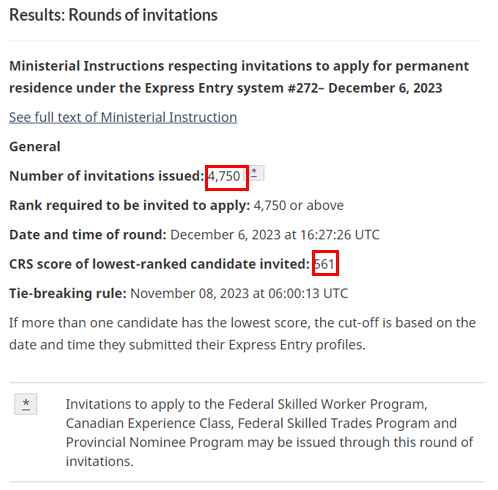Click the November 08, 2023 at 06:00:13 UTC value
498x490 pixels.
[x=239, y=293]
